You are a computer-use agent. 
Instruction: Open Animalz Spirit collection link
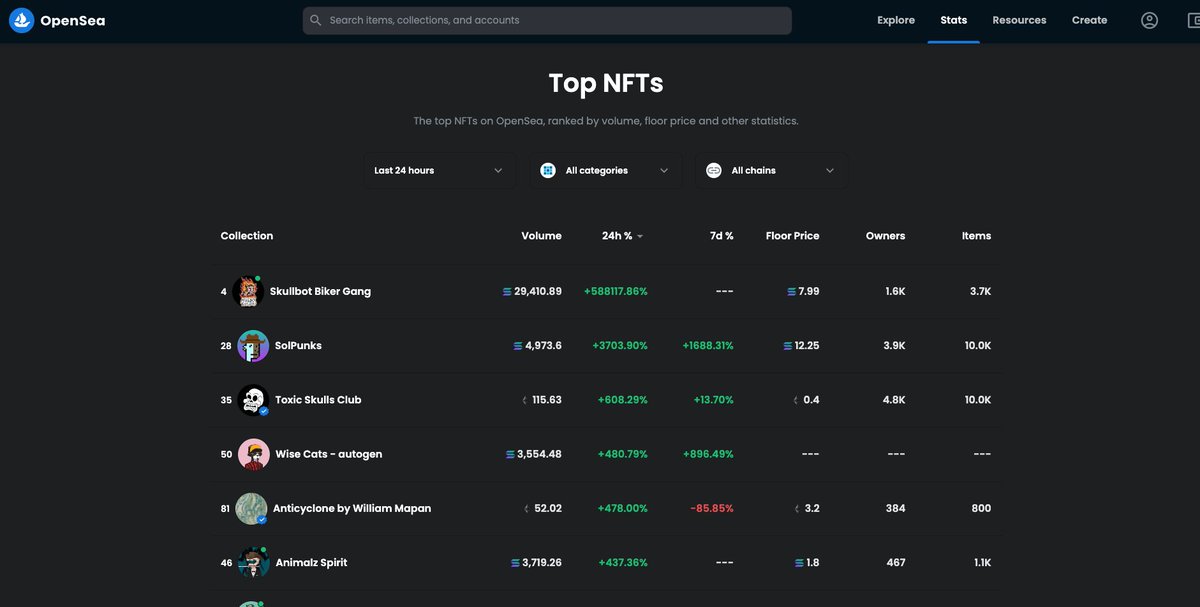click(x=311, y=563)
